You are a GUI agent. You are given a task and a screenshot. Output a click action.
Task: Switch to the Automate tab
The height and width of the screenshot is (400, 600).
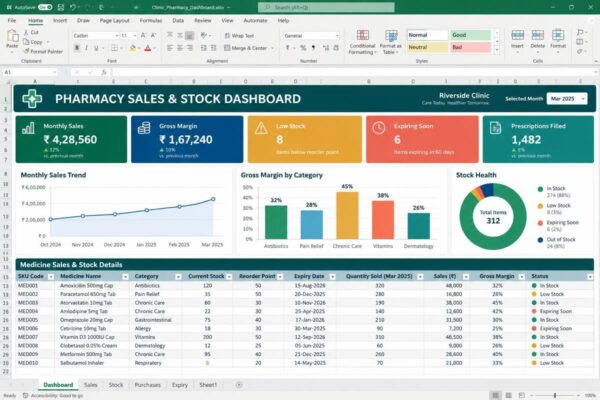point(255,21)
